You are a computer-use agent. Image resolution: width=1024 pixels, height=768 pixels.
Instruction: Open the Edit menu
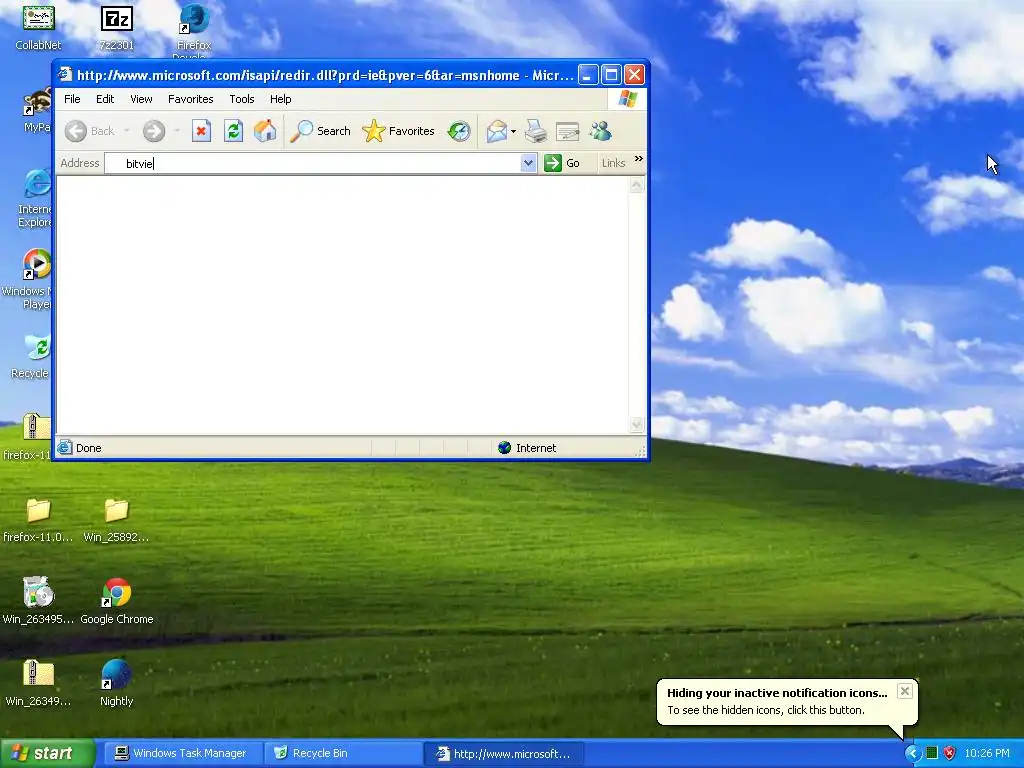[x=104, y=99]
